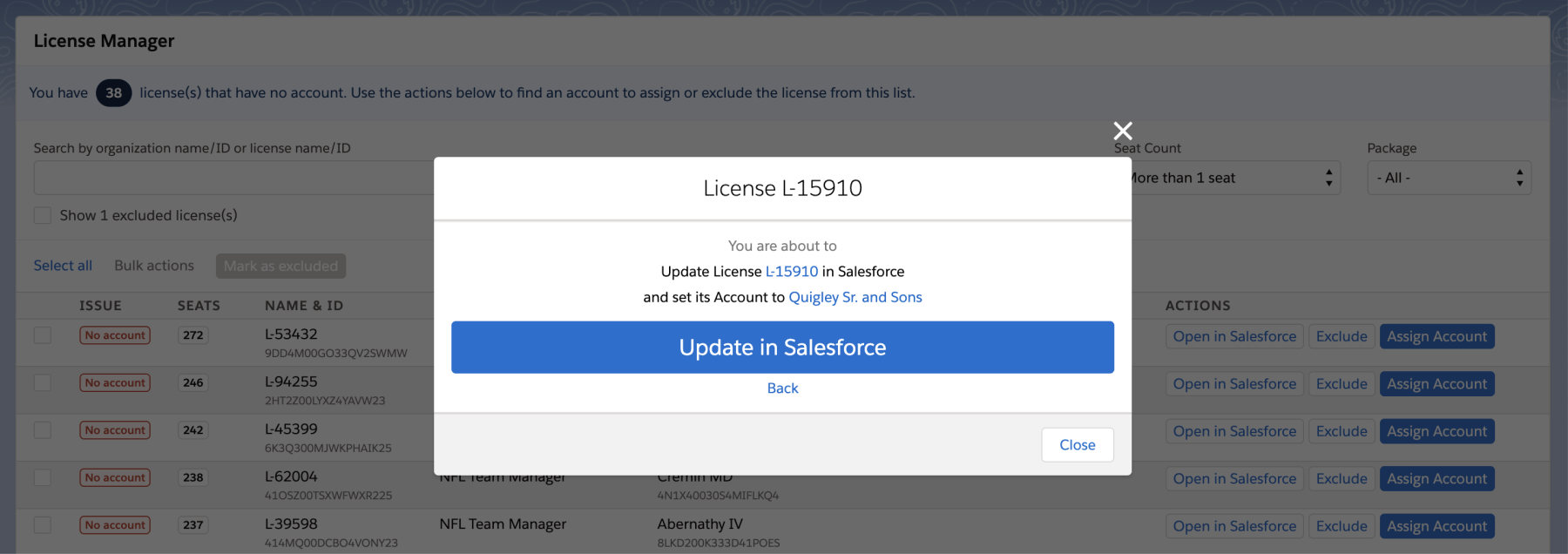Close the modal with the X icon
The image size is (1568, 554).
pos(1123,131)
